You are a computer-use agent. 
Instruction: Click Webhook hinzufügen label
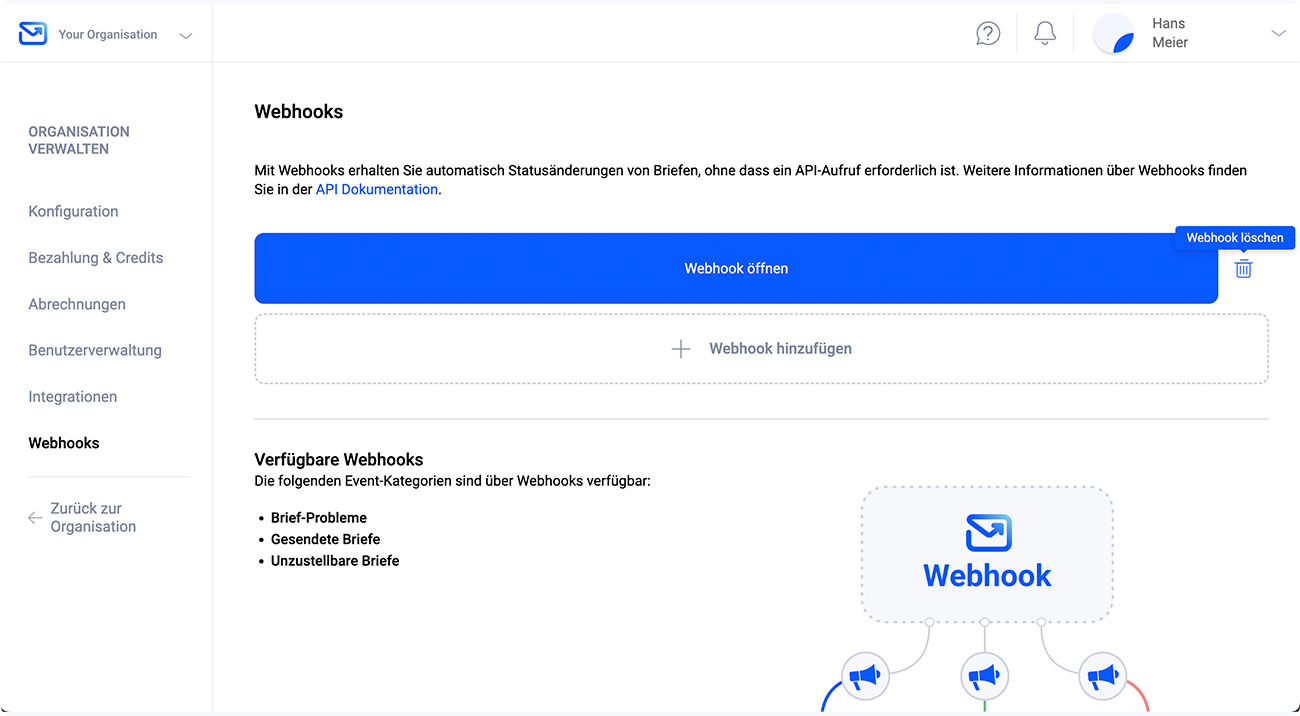(x=781, y=349)
